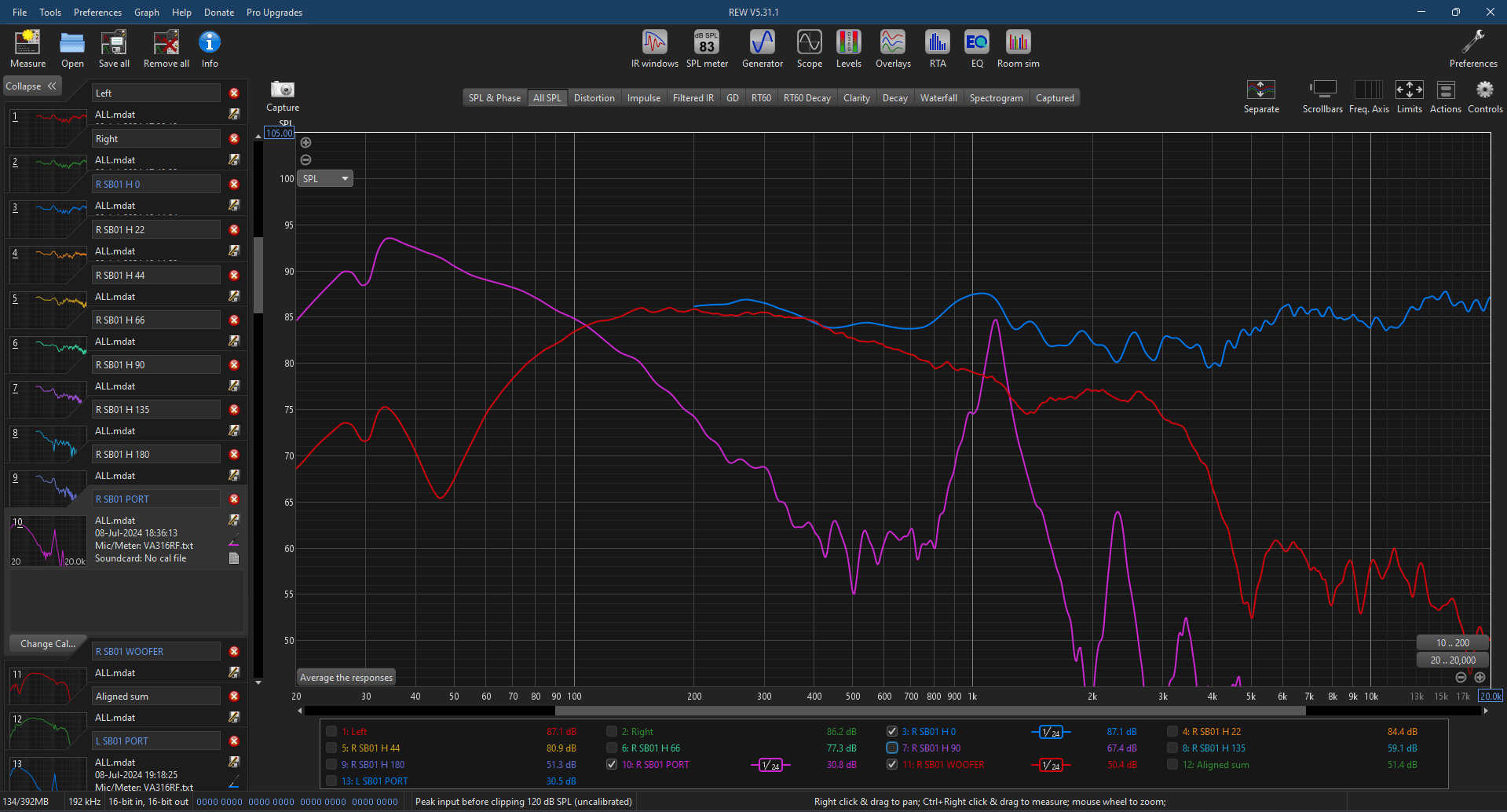Viewport: 1507px width, 812px height.
Task: Switch to the SPL & Phase tab
Action: pyautogui.click(x=495, y=98)
